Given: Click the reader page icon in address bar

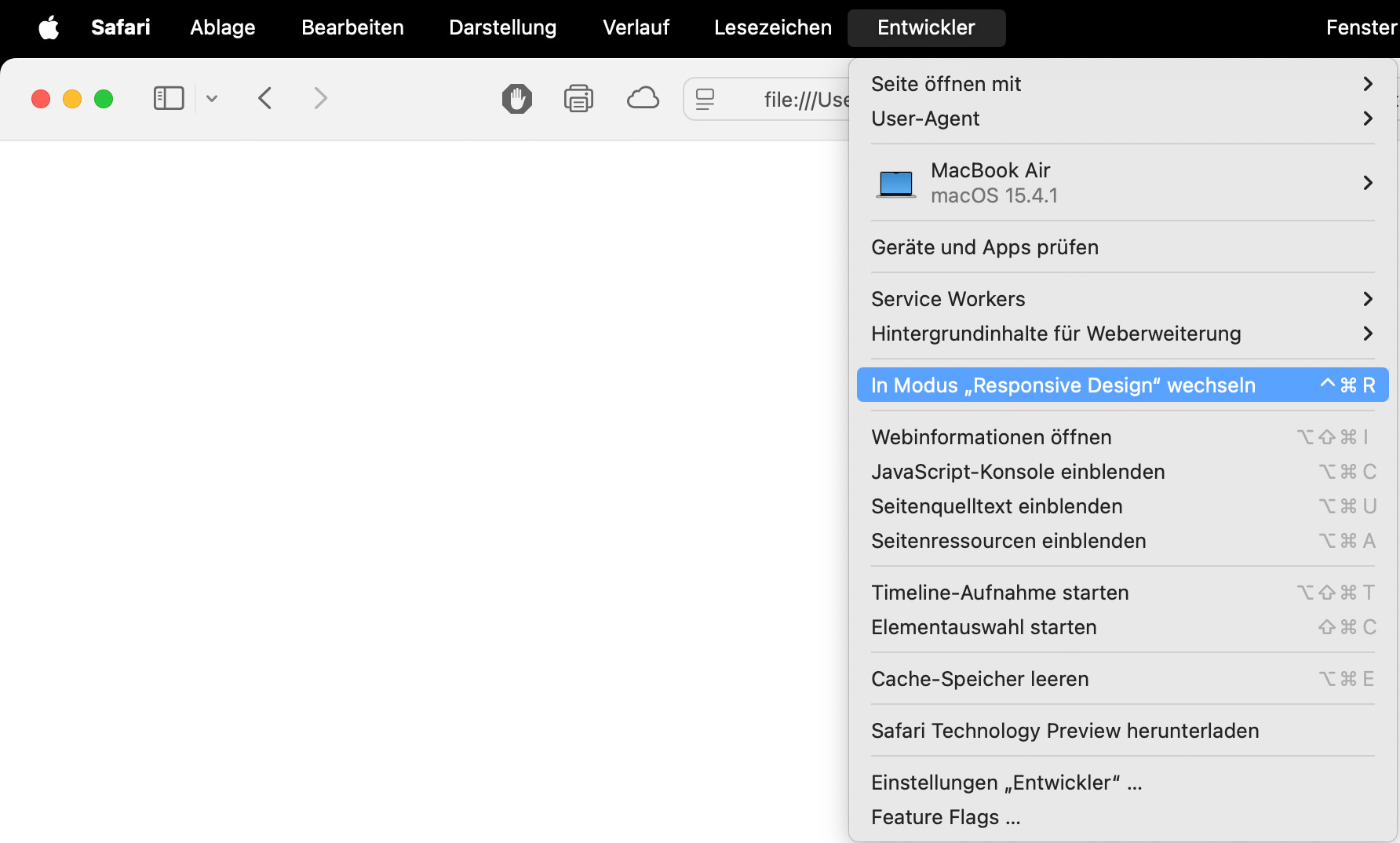Looking at the screenshot, I should pyautogui.click(x=705, y=99).
